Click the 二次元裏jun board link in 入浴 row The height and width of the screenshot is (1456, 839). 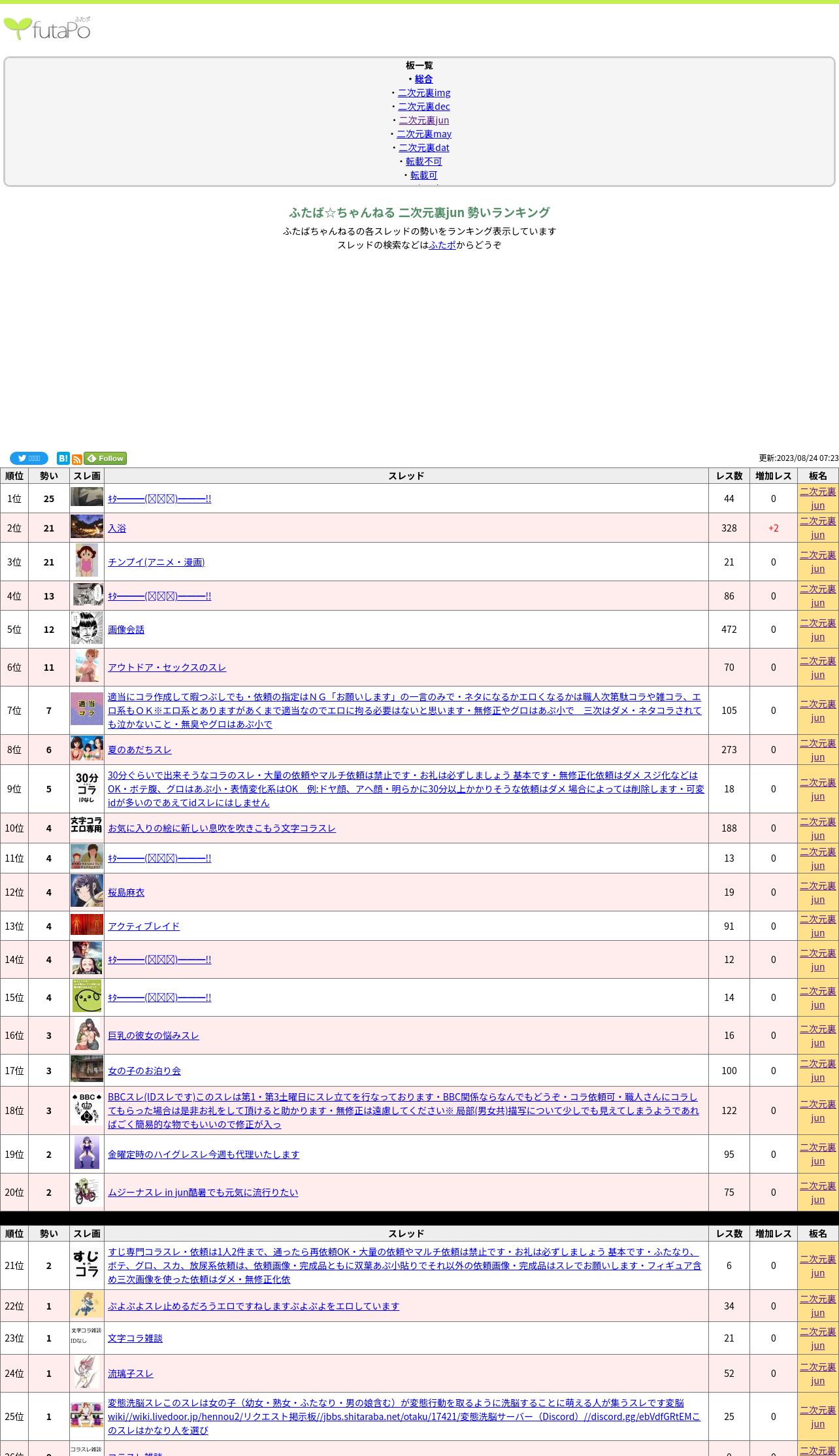818,528
